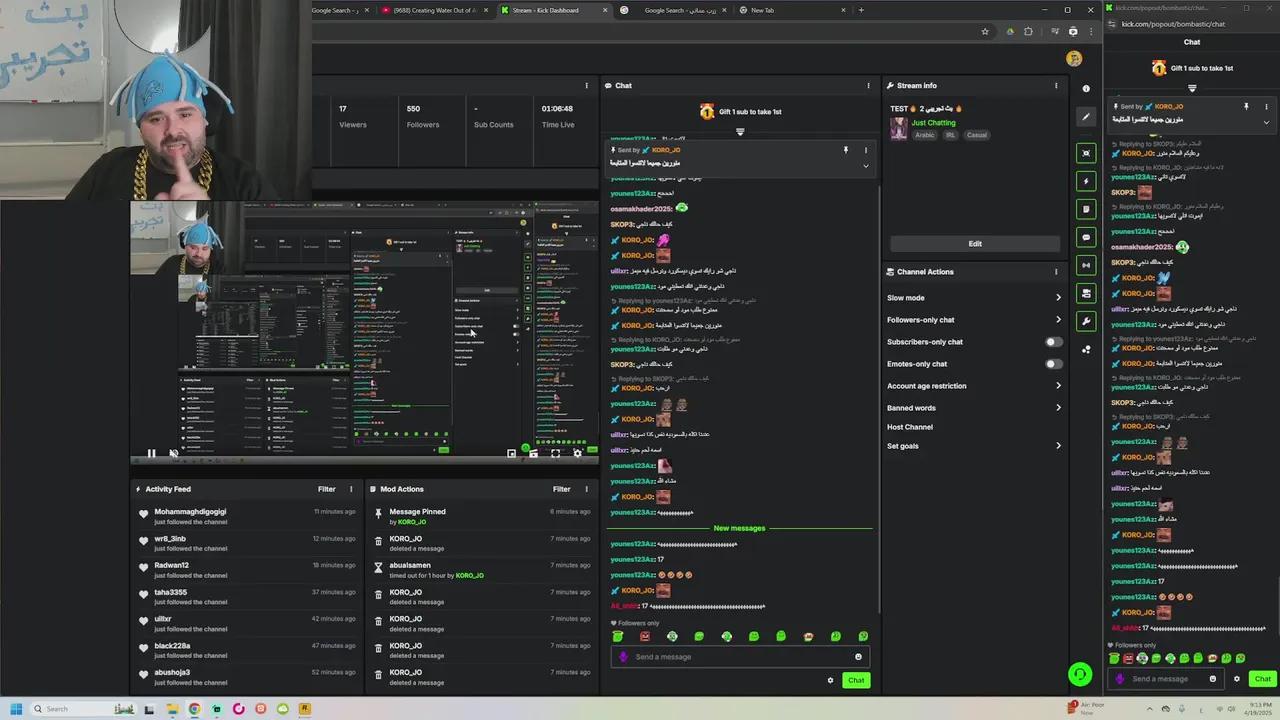Open stream preview player settings gear
Viewport: 1280px width, 720px height.
pos(577,453)
